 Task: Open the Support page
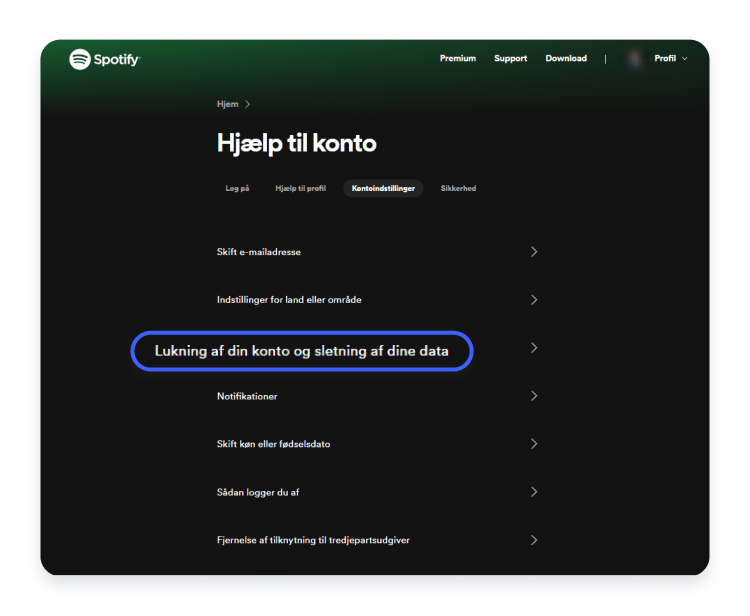click(x=510, y=58)
